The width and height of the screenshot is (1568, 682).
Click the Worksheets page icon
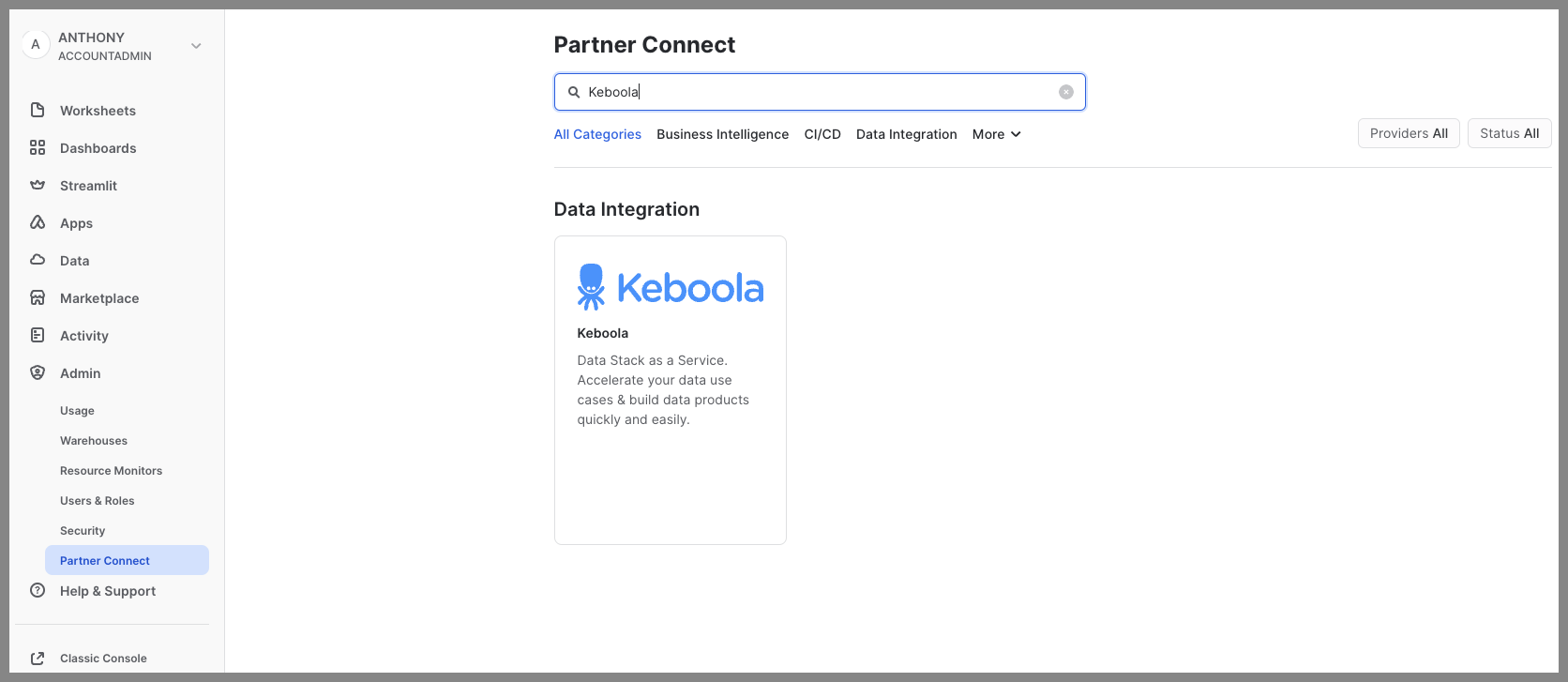coord(38,110)
